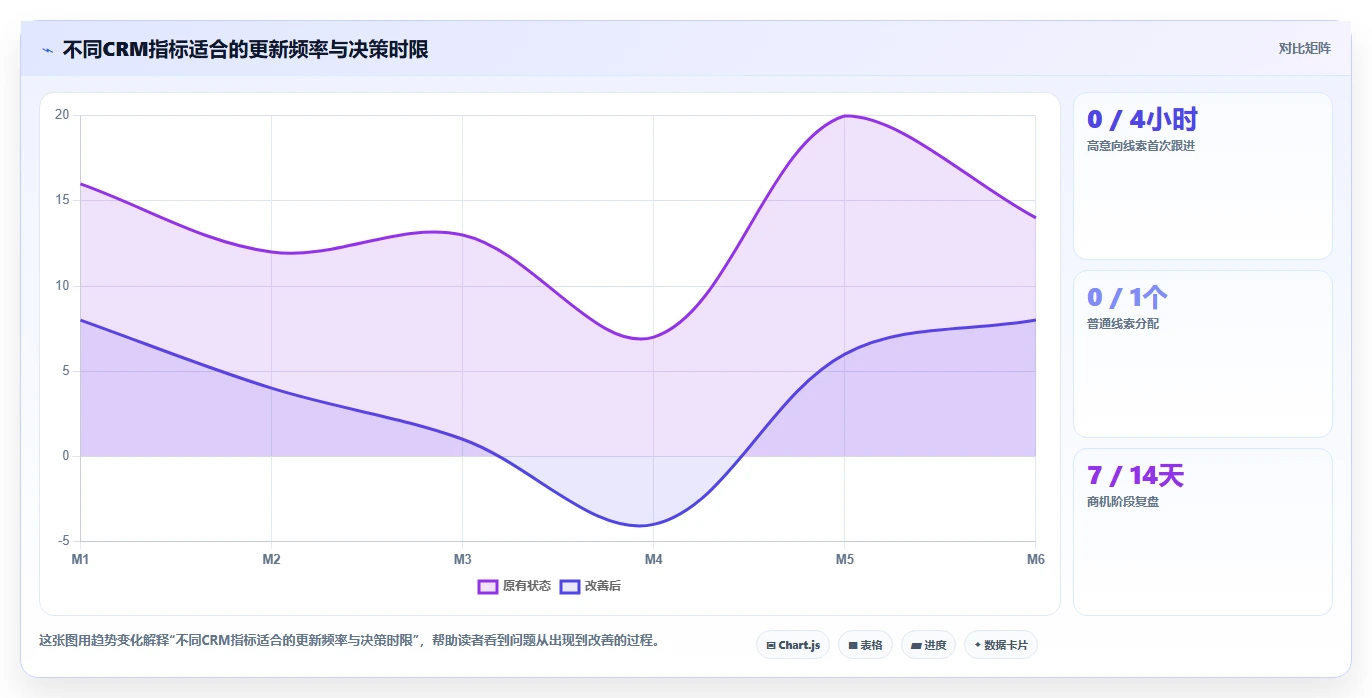Click the 商机阶段复盘 label
The height and width of the screenshot is (698, 1372).
[x=1123, y=502]
